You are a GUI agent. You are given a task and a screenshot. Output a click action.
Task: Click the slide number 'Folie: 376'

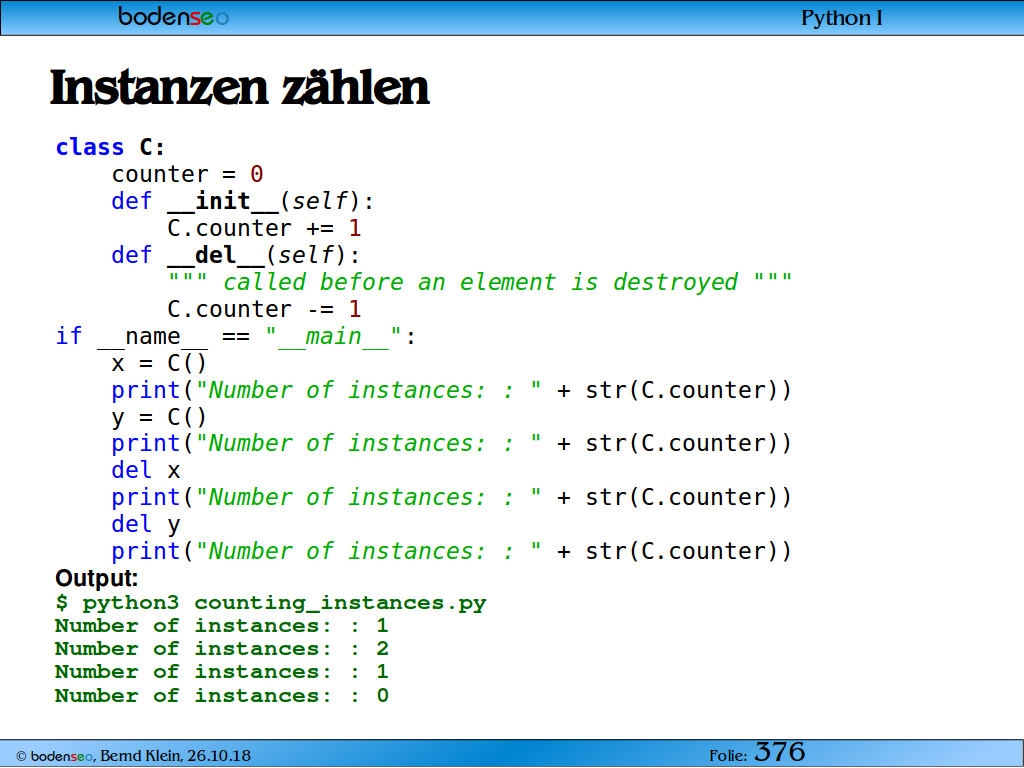tap(757, 753)
